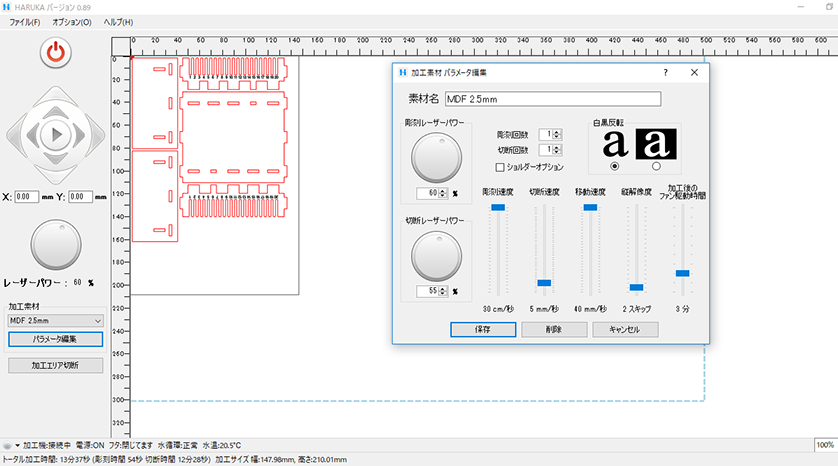This screenshot has height=466, width=838.
Task: Click the 切断レーザーパワー knob in dialog
Action: 434,254
